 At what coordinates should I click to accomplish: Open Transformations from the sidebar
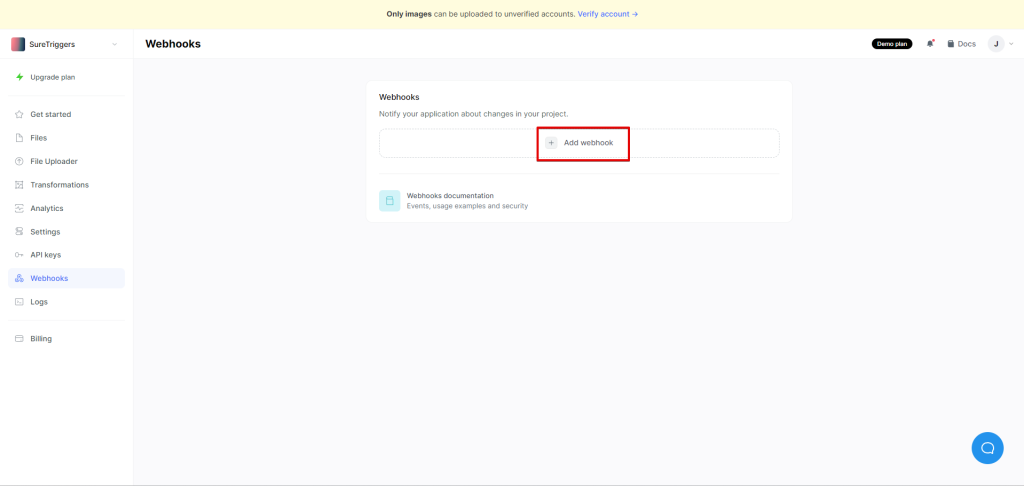[x=59, y=185]
